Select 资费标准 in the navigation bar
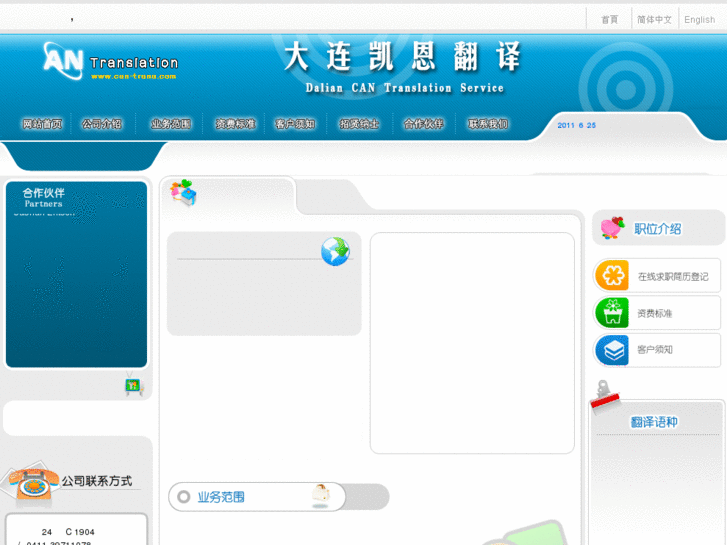This screenshot has height=545, width=727. click(x=236, y=124)
